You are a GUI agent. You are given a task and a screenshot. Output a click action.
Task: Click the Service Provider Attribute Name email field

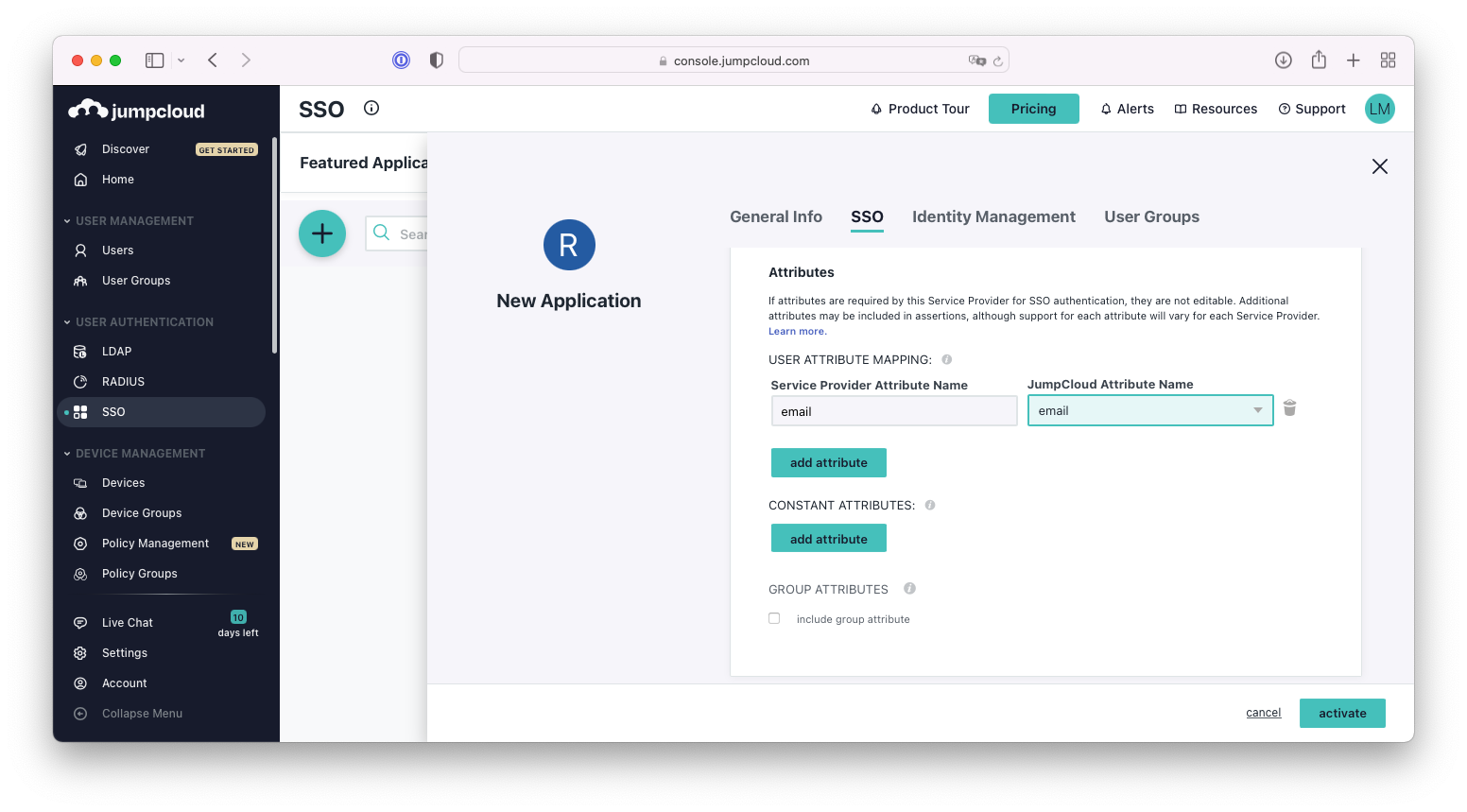[x=894, y=411]
